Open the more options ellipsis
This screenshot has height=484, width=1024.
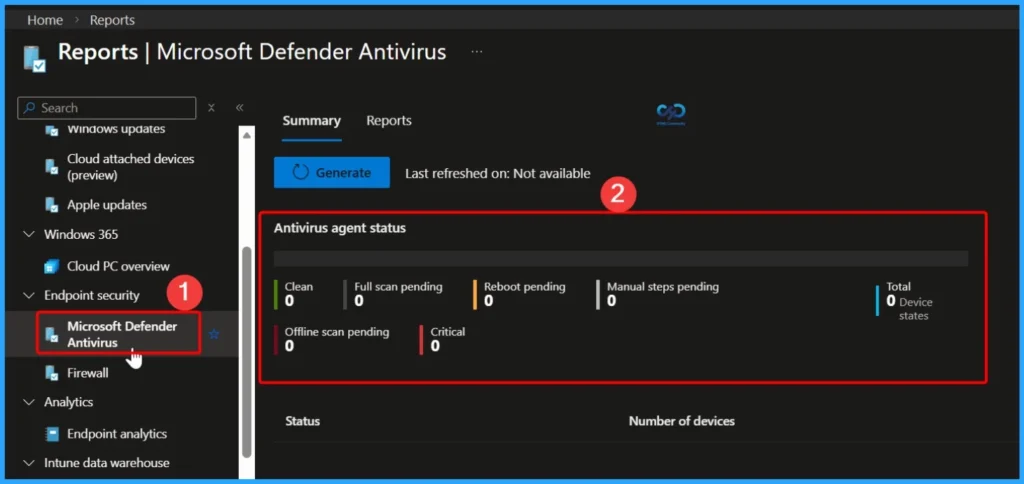477,52
